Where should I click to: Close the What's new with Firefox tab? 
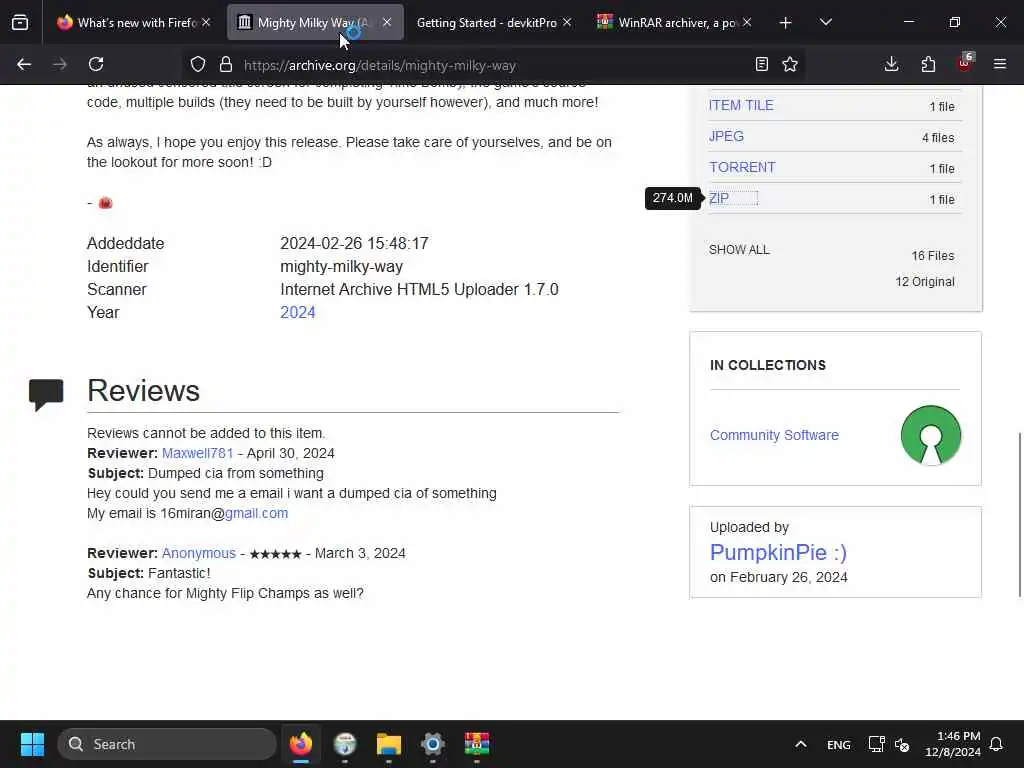click(x=206, y=22)
